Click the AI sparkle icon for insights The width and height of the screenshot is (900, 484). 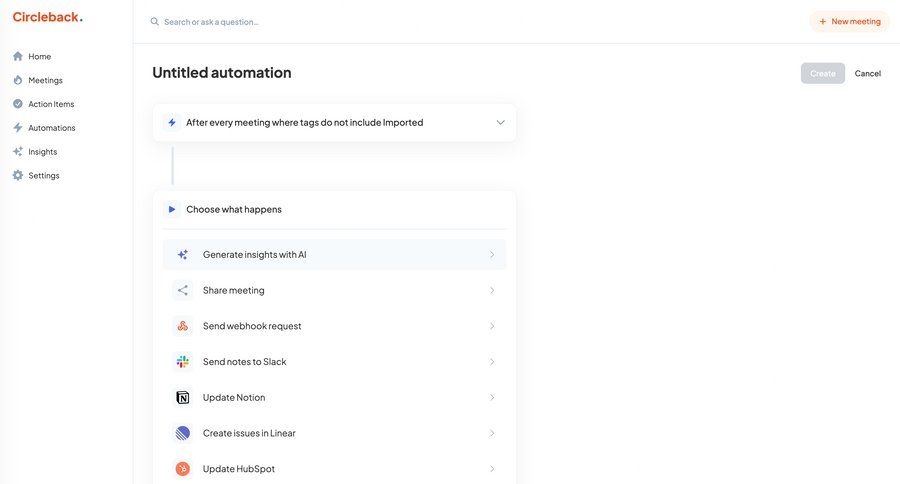[x=182, y=255]
